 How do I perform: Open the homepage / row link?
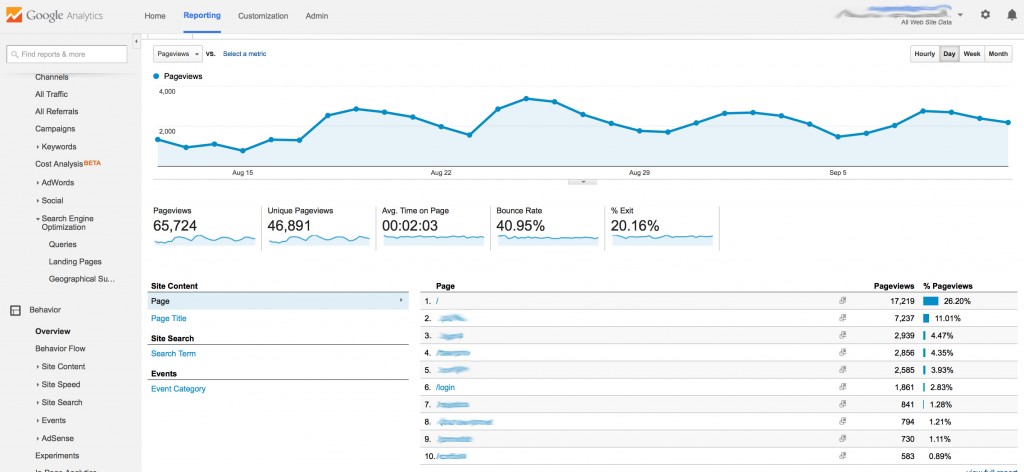click(437, 301)
